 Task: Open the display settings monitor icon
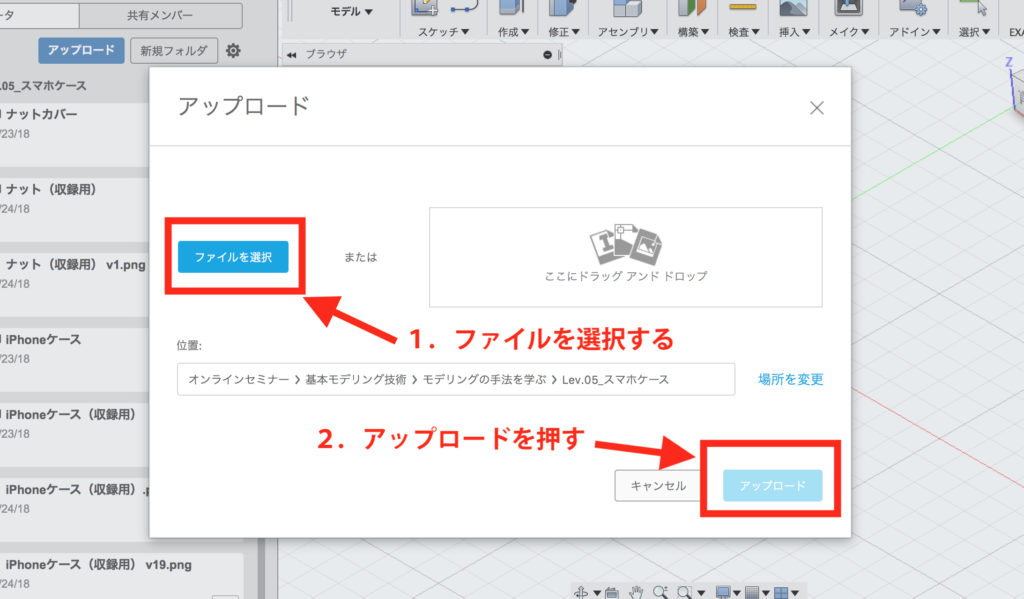(x=724, y=592)
